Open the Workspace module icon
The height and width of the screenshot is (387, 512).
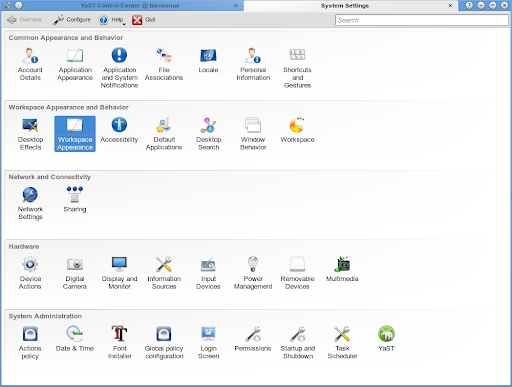[297, 130]
